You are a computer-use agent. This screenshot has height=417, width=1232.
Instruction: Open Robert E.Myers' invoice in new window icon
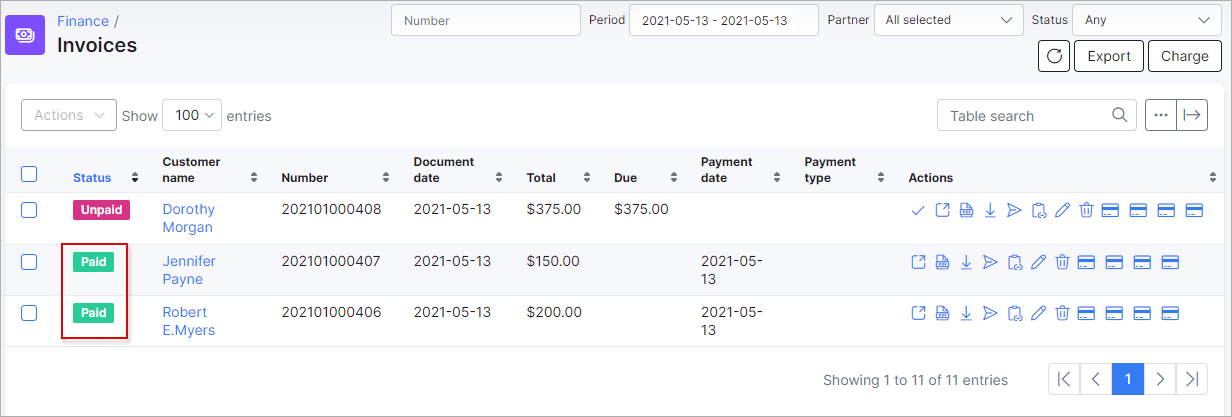[918, 313]
